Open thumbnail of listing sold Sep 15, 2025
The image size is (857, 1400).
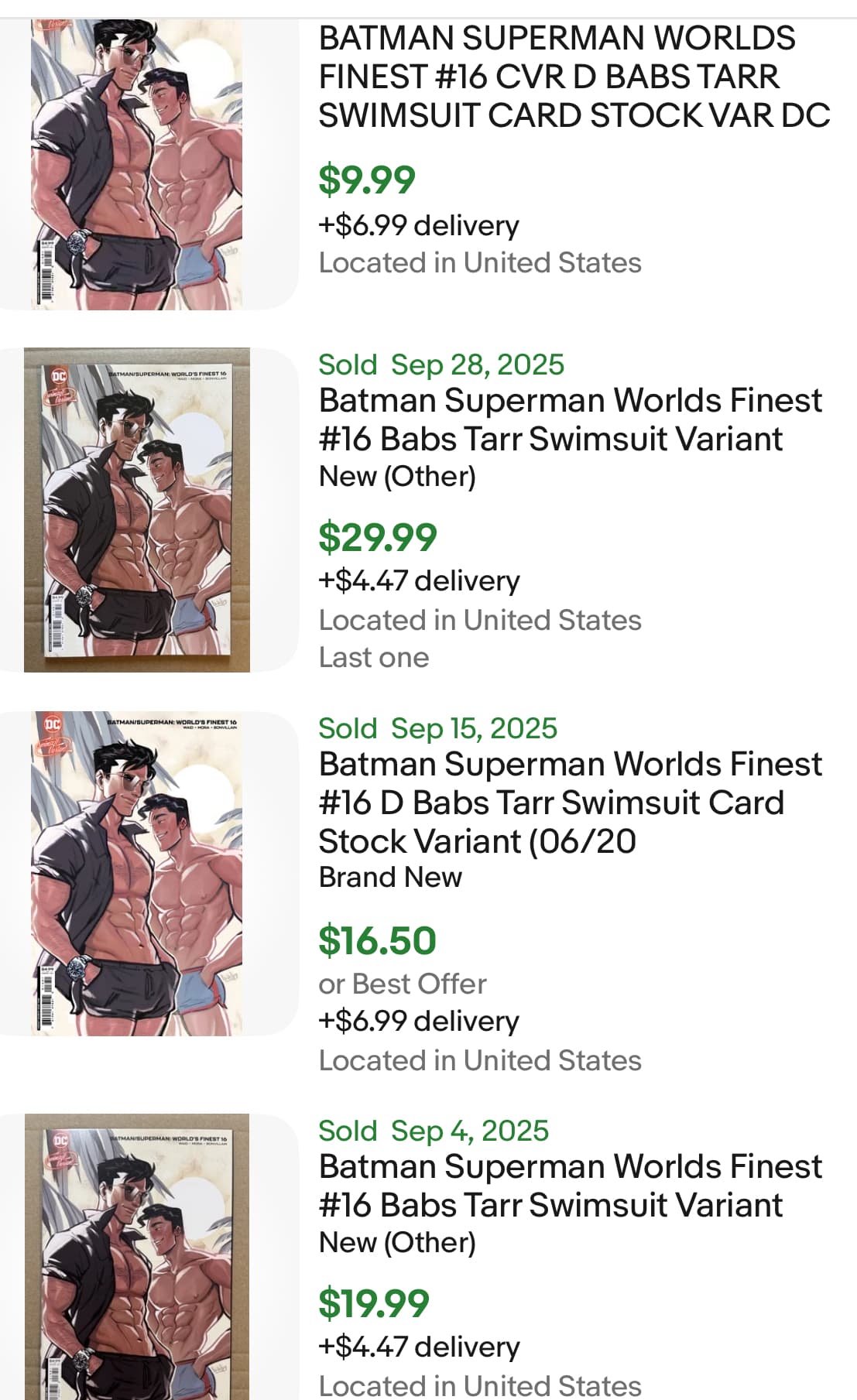(x=137, y=873)
